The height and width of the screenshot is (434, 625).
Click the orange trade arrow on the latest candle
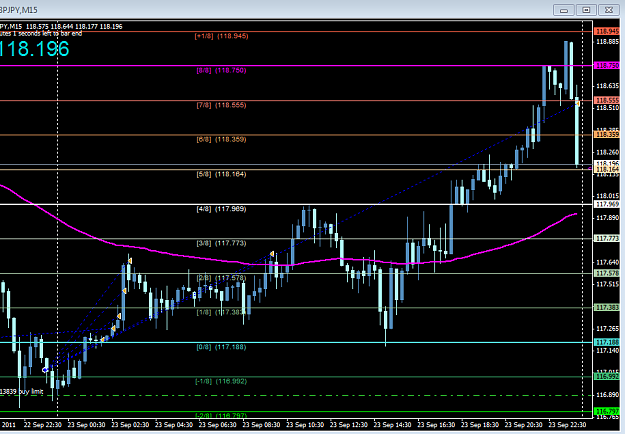tap(578, 104)
